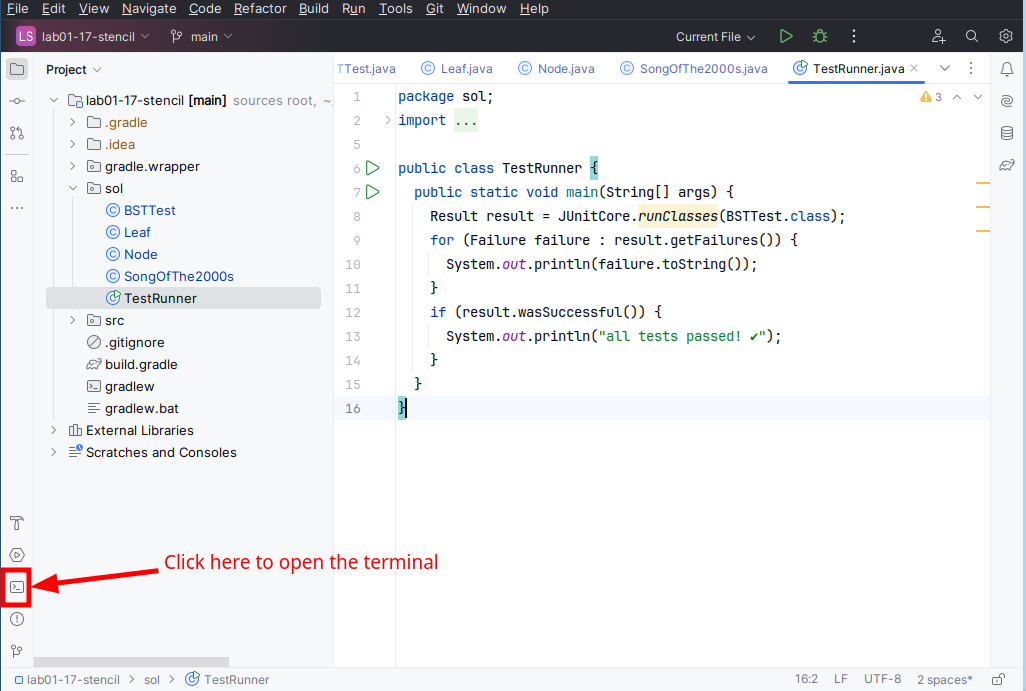Open the Structure tool window icon
1026x691 pixels.
pos(17,176)
